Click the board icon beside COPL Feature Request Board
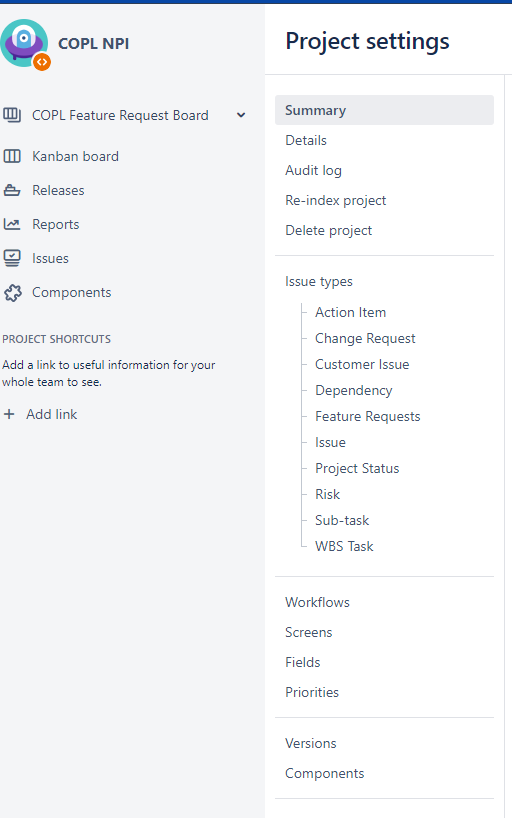512x818 pixels. [x=12, y=115]
